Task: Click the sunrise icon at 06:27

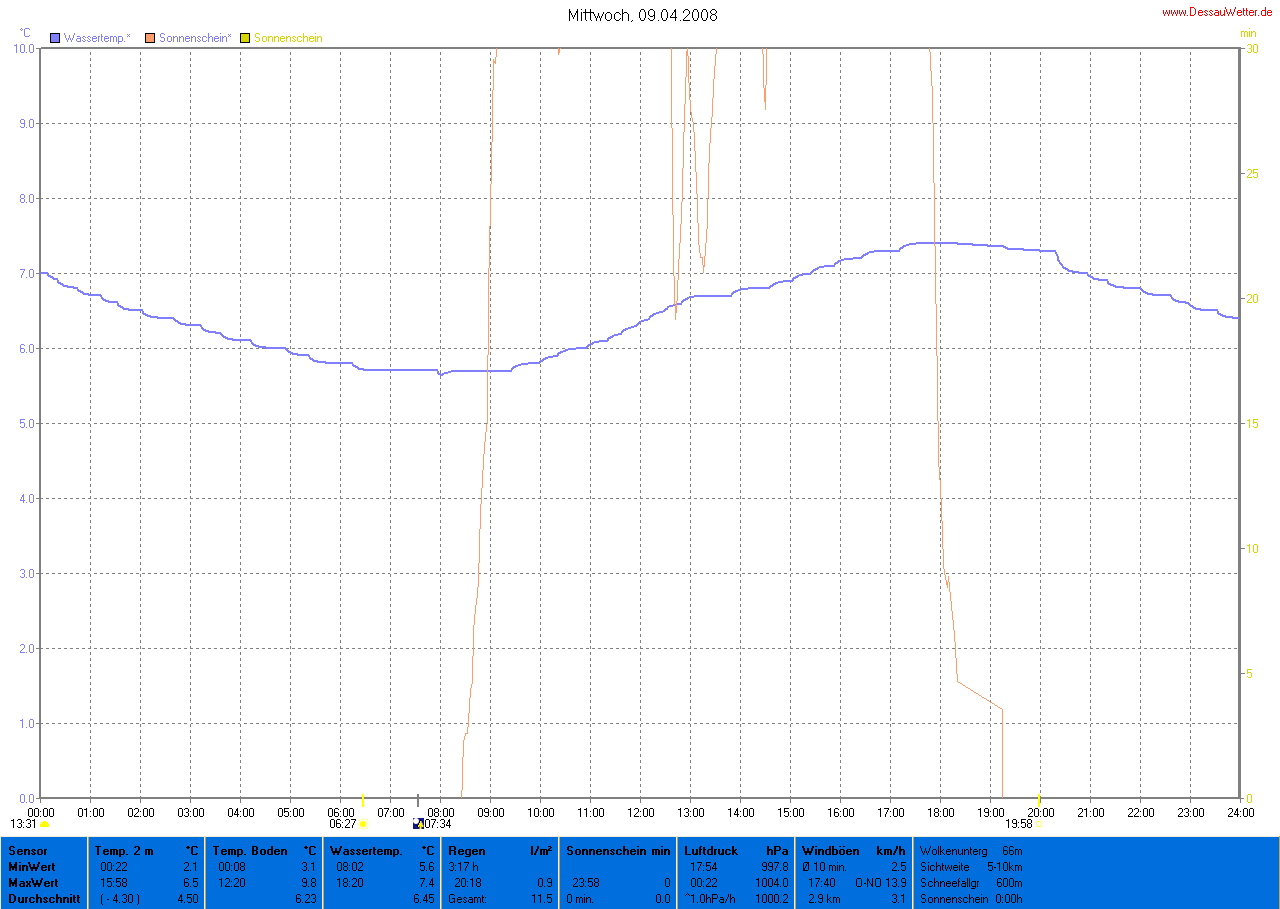Action: [362, 824]
